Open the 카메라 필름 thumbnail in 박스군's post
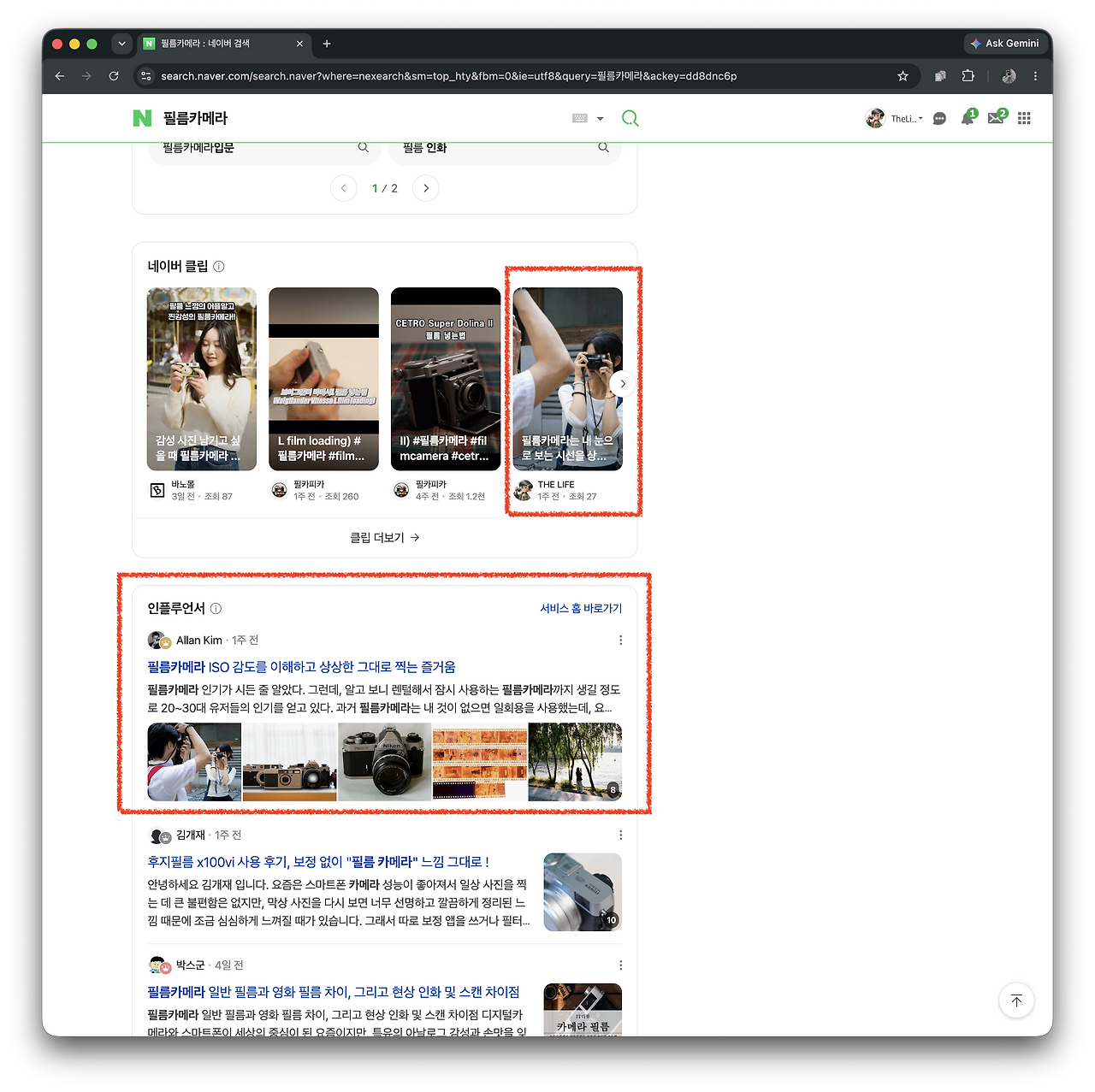 point(583,1010)
